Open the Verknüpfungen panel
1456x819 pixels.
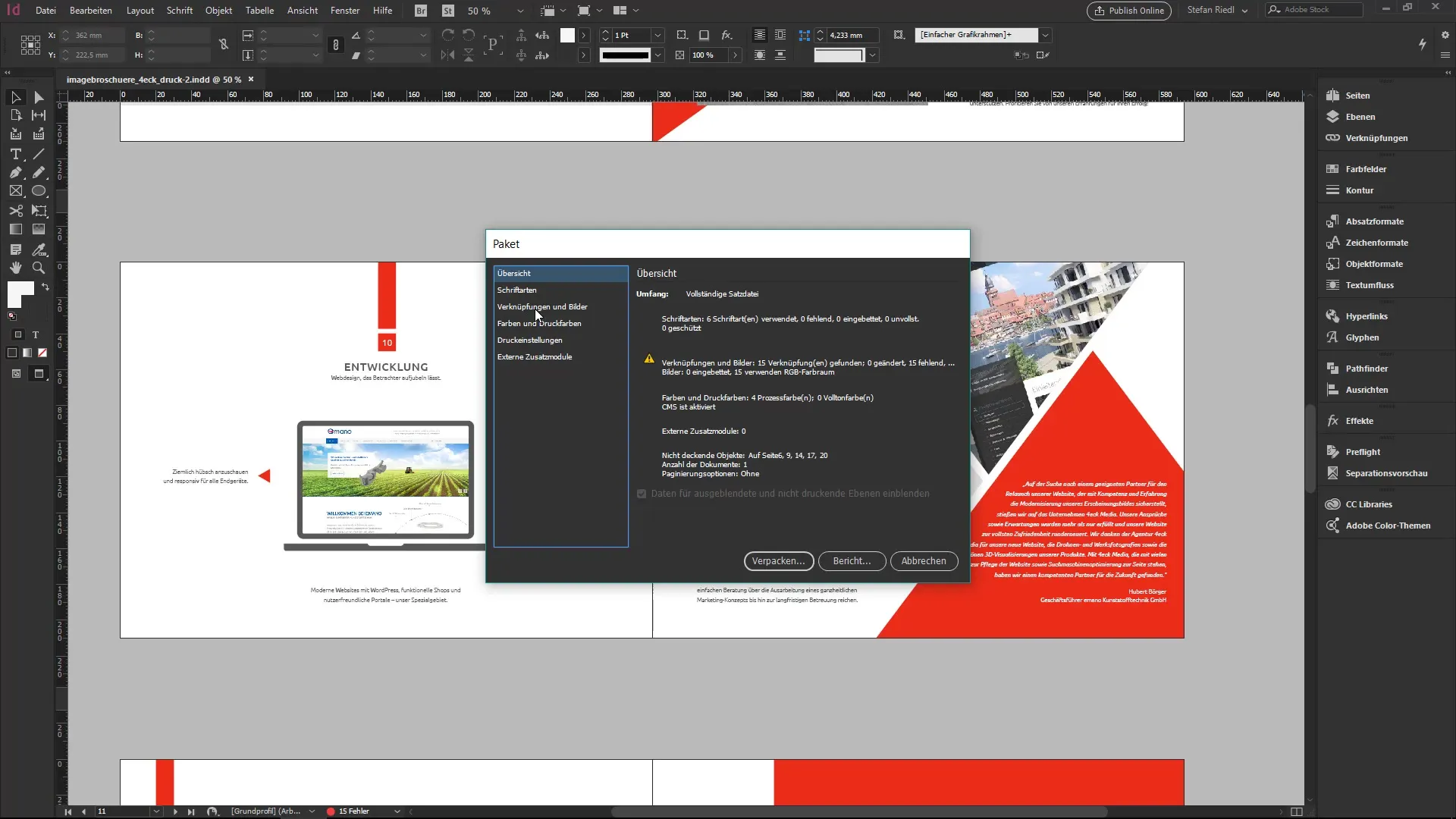tap(1376, 138)
